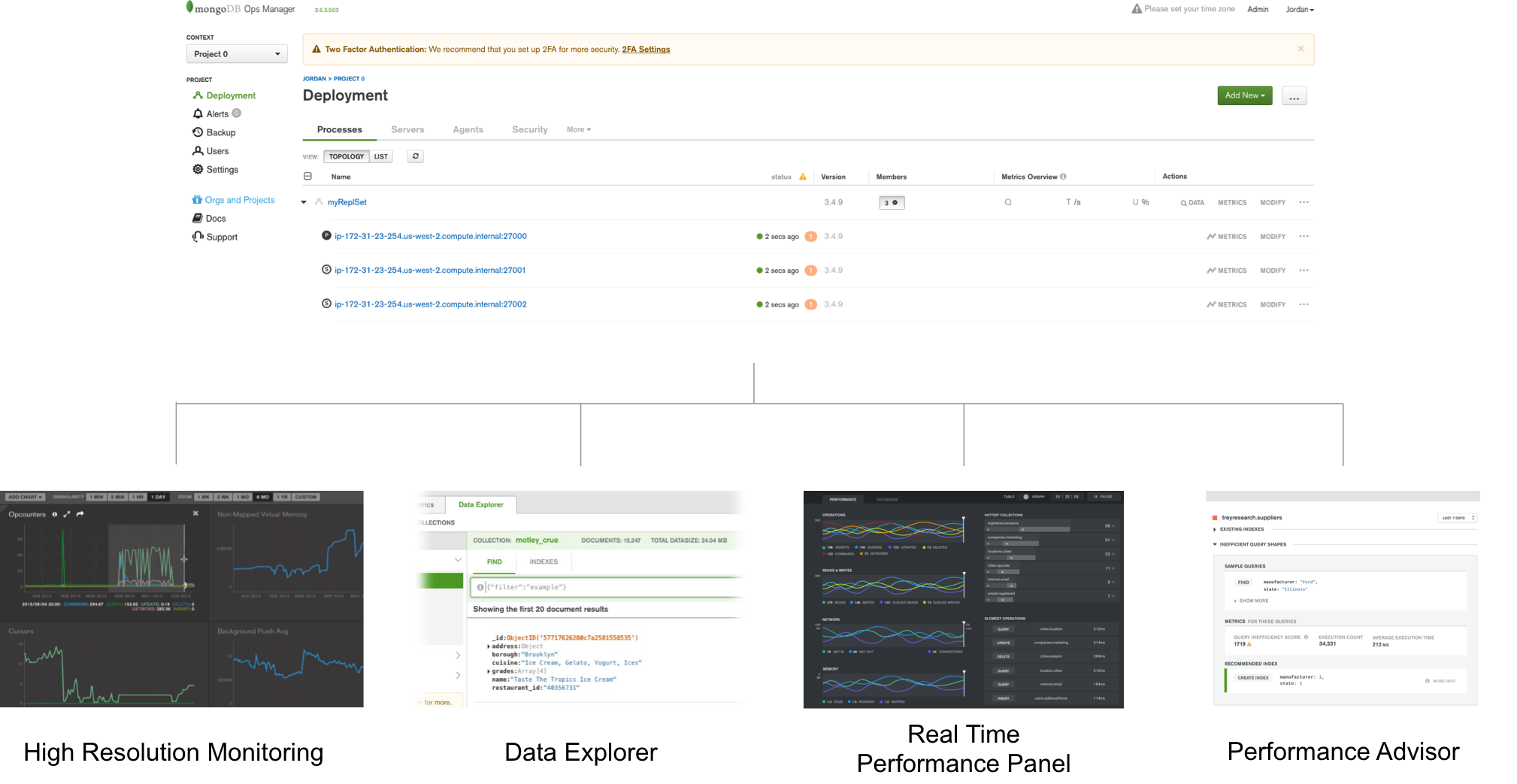This screenshot has width=1517, height=784.
Task: Set granularity to 1 MIN
Action: click(95, 497)
